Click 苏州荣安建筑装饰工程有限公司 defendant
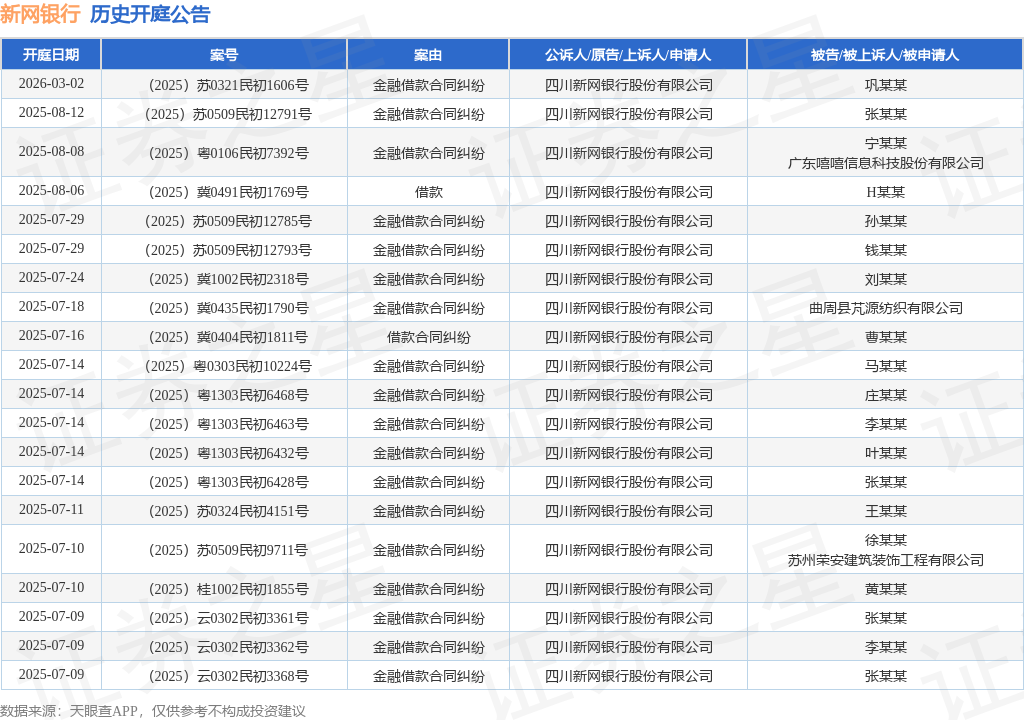Screen dimensions: 1024x720 (x=886, y=560)
